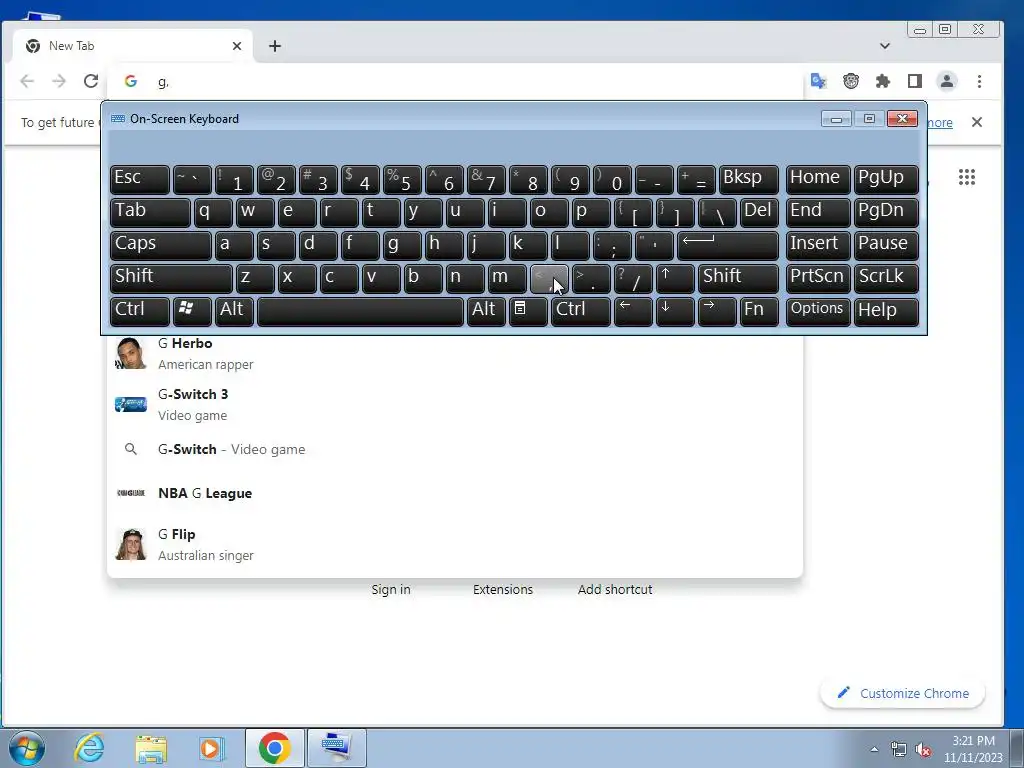The width and height of the screenshot is (1024, 768).
Task: Toggle the left Ctrl key
Action: click(x=140, y=311)
